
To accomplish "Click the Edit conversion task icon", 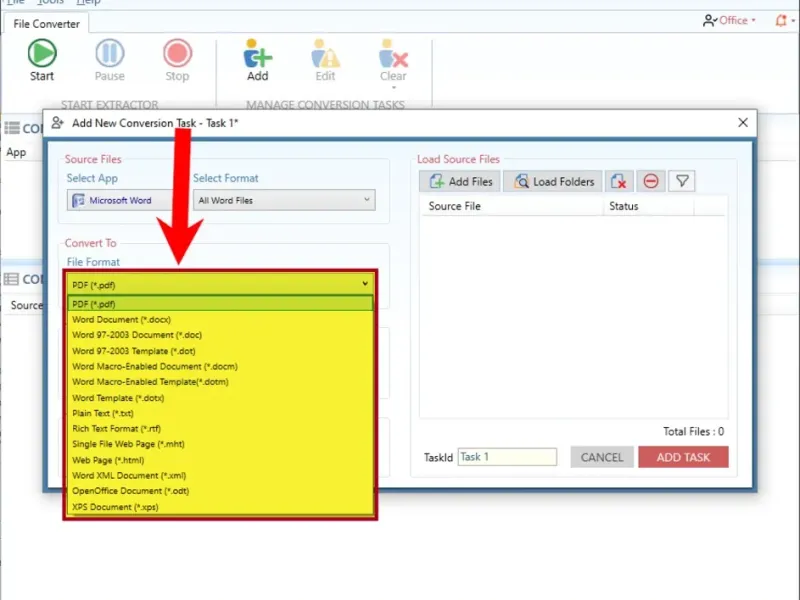I will pos(325,54).
